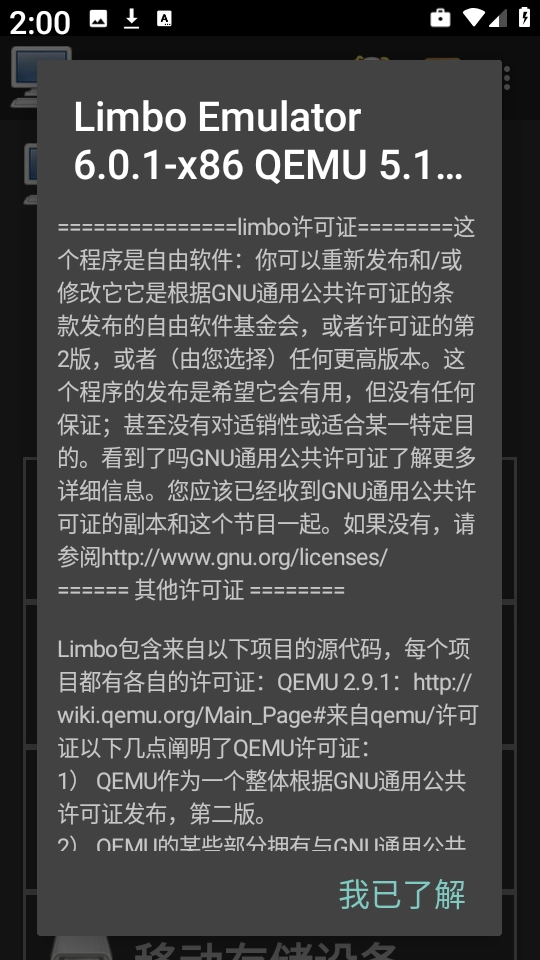The height and width of the screenshot is (960, 540).
Task: Tap the keyboard language 'A' status icon
Action: [164, 19]
